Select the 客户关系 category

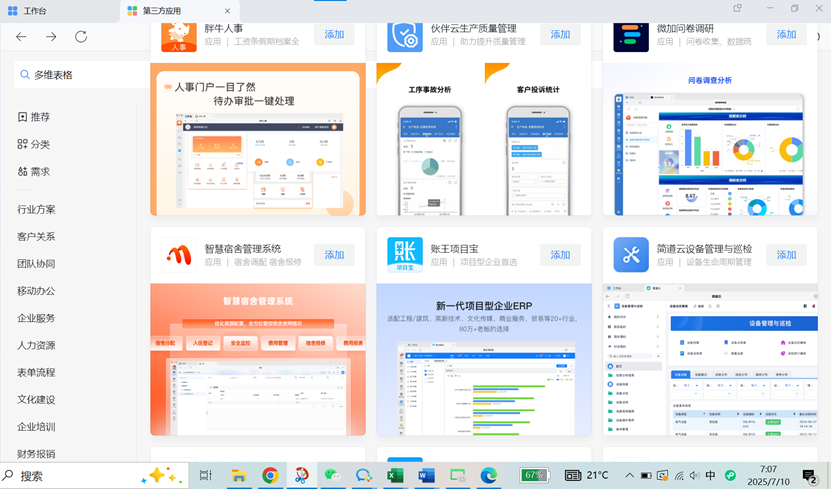(x=36, y=236)
